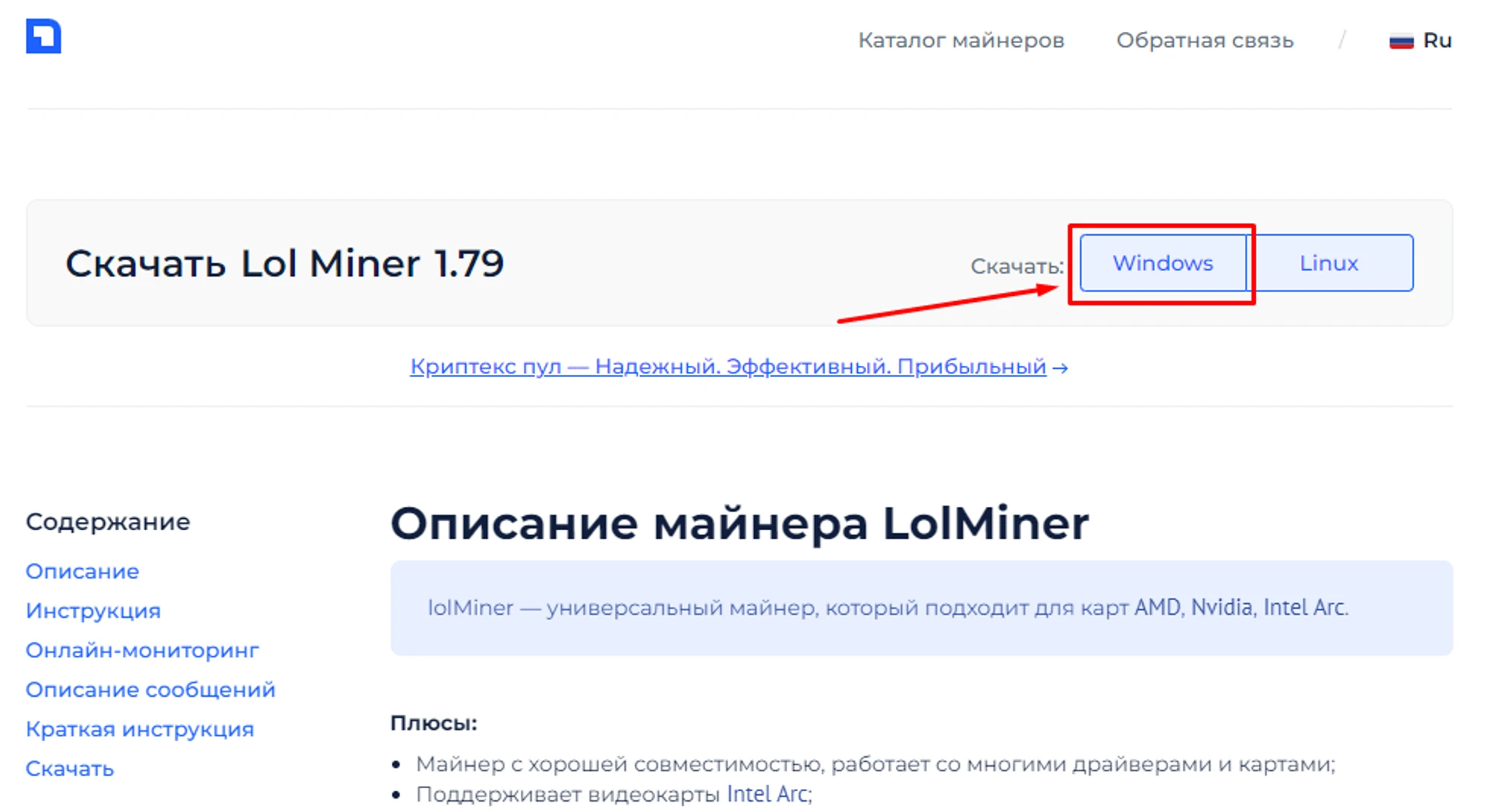The image size is (1488, 812).
Task: Go to Инструкция in contents
Action: pos(93,610)
